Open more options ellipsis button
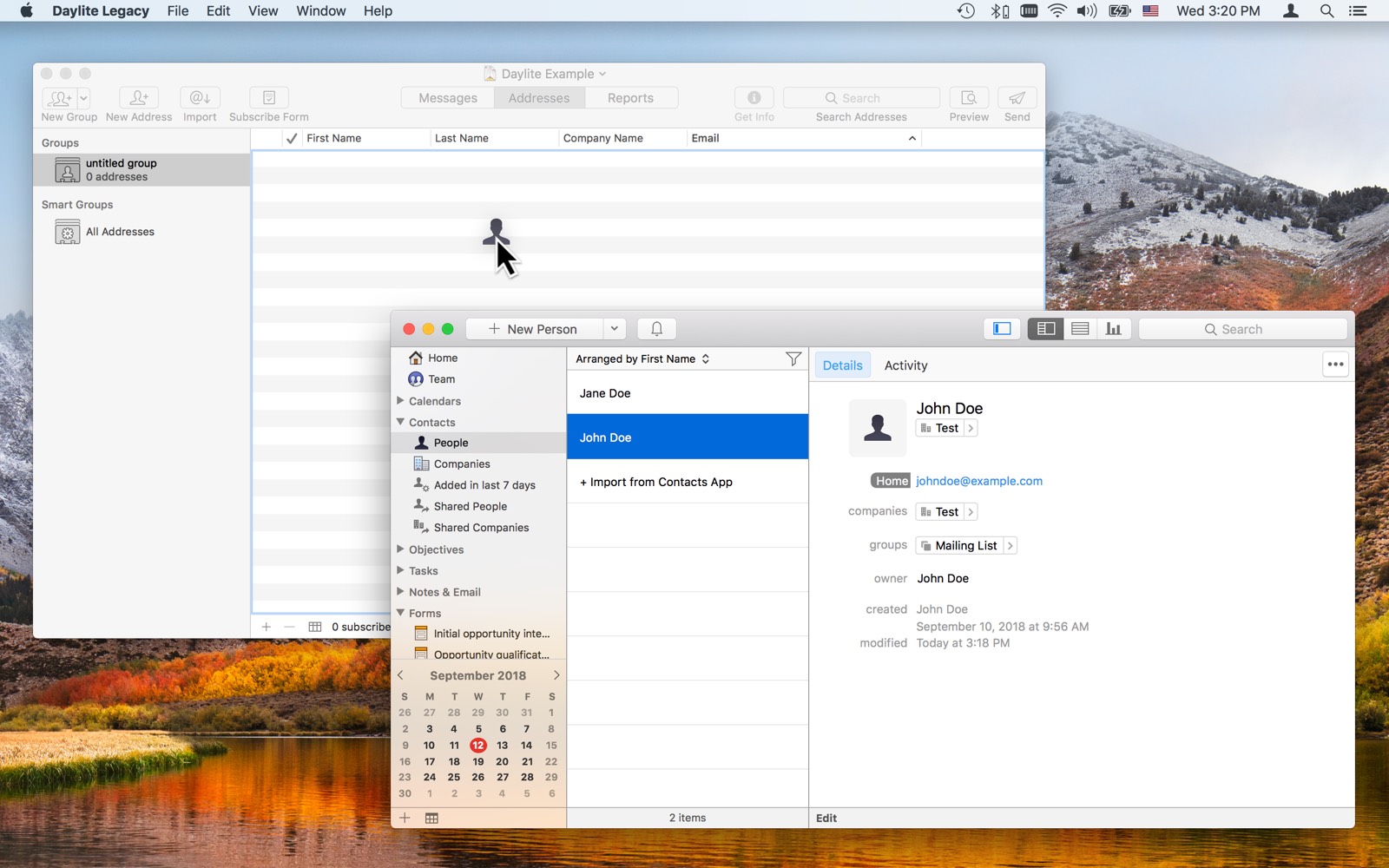 (x=1336, y=365)
